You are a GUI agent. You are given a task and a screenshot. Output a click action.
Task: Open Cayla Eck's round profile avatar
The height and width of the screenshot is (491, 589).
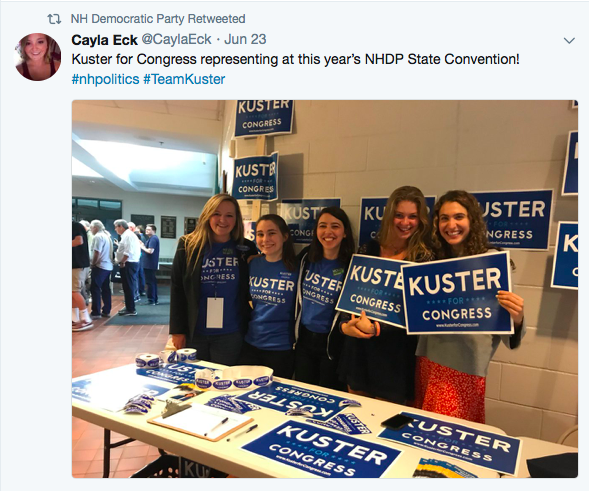click(x=38, y=57)
